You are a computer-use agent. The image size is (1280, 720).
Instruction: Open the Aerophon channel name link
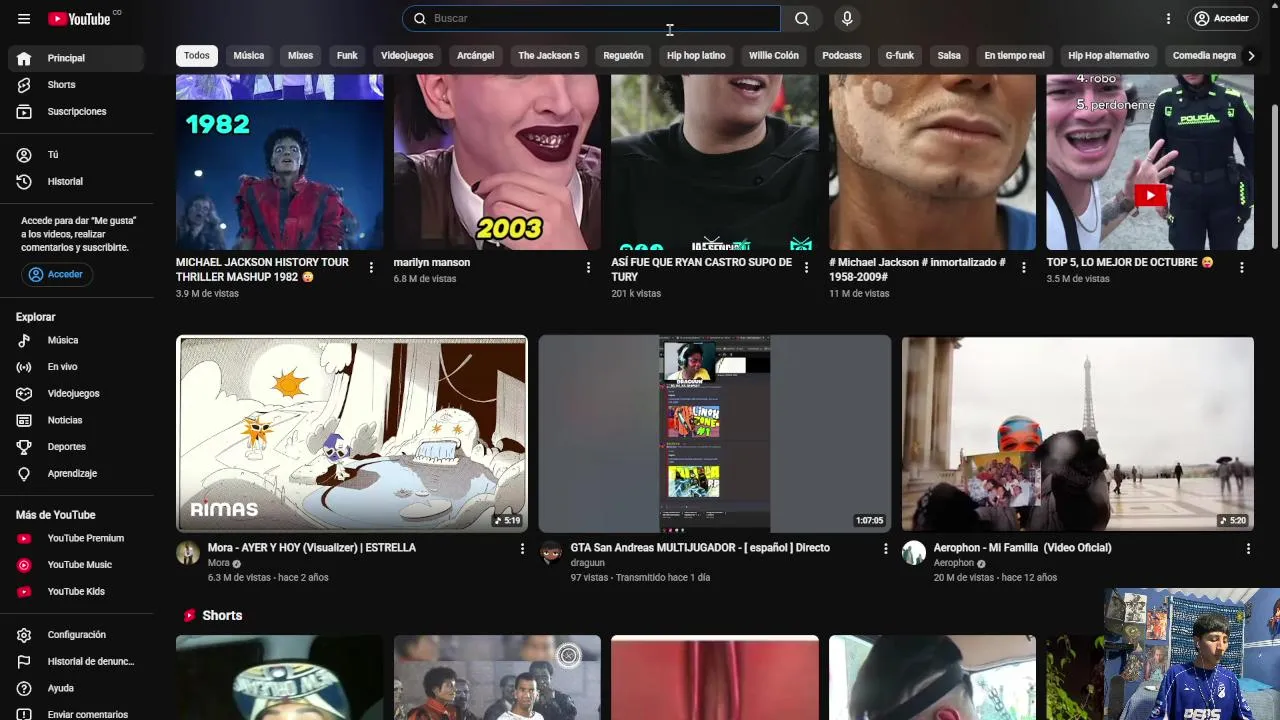(x=954, y=563)
